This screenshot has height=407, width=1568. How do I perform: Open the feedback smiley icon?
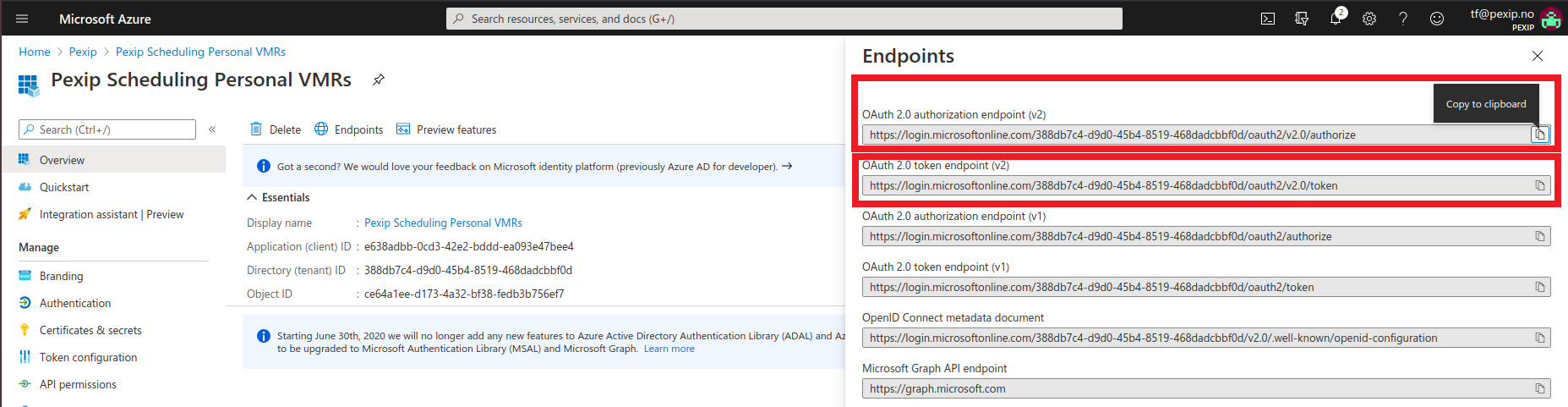(x=1437, y=19)
